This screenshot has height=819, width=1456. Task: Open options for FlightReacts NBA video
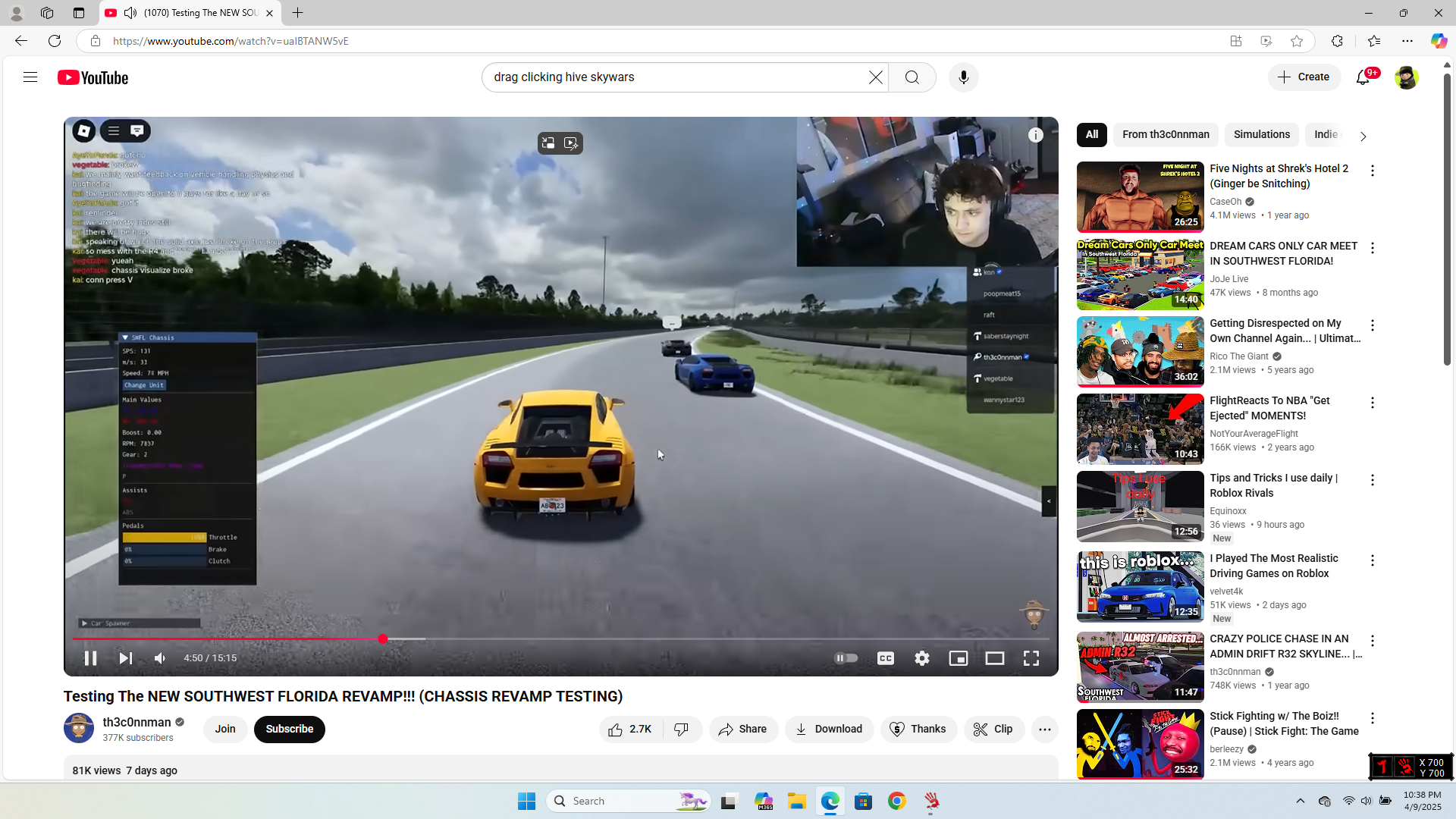click(1373, 403)
